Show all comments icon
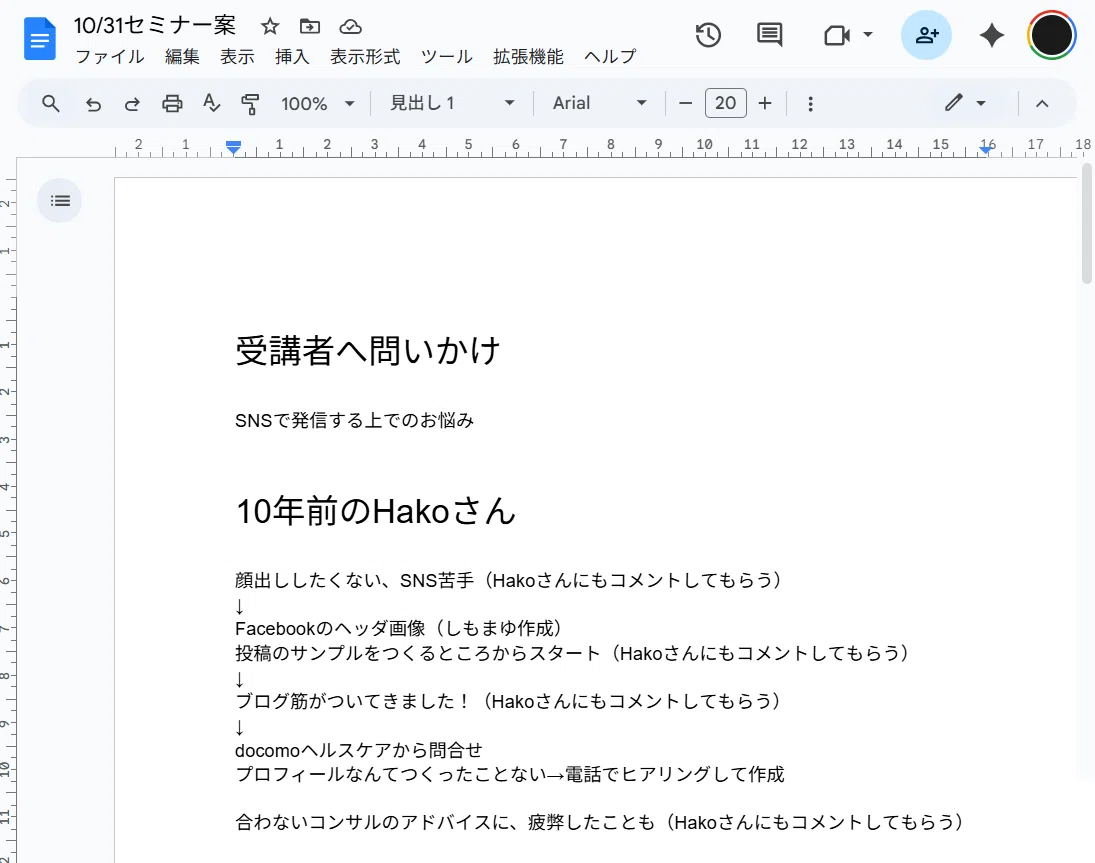 coord(770,35)
